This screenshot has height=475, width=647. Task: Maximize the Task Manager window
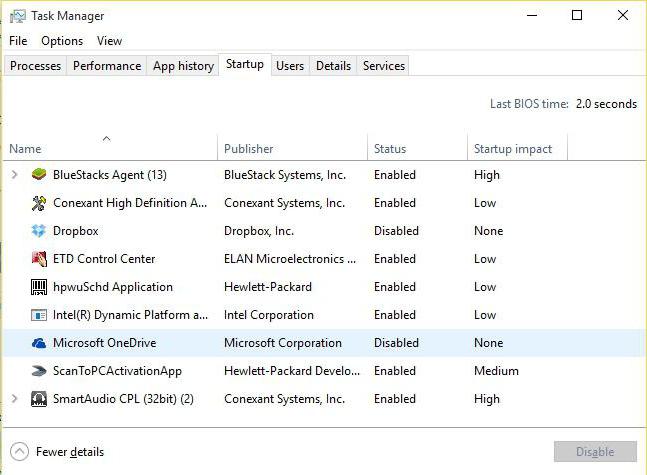pyautogui.click(x=577, y=15)
